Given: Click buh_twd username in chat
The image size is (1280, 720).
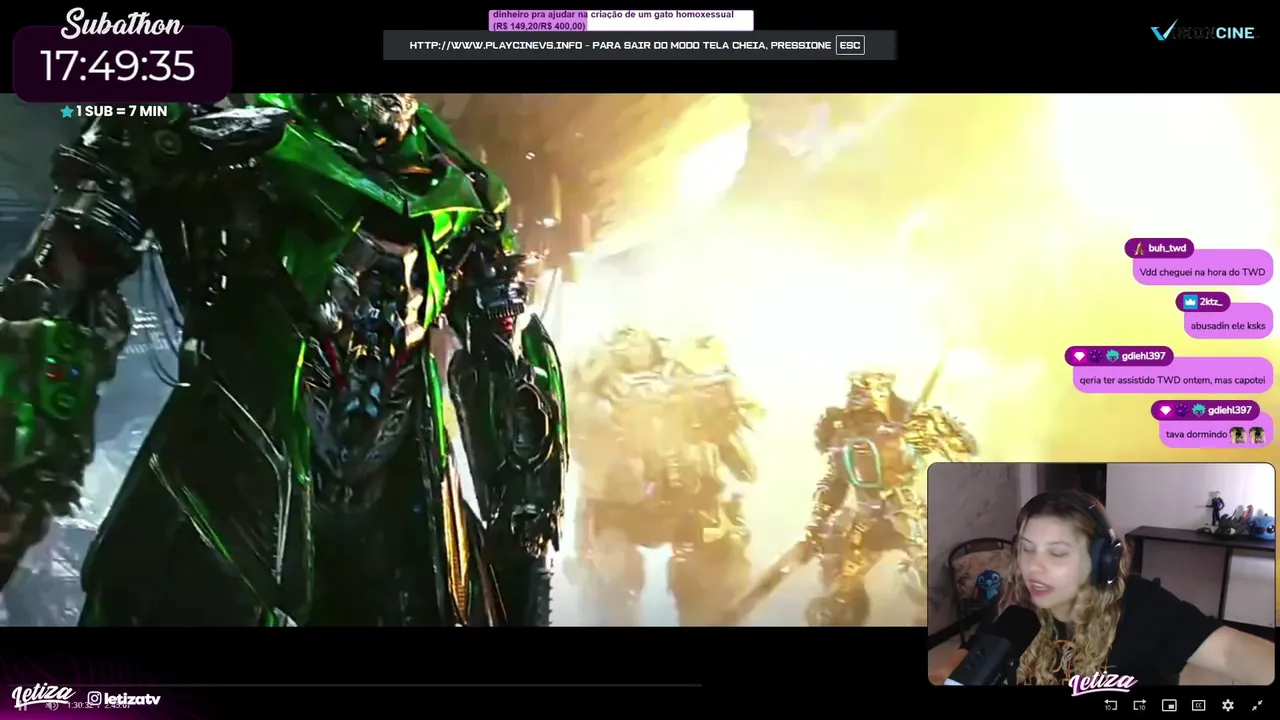Looking at the screenshot, I should pos(1167,248).
